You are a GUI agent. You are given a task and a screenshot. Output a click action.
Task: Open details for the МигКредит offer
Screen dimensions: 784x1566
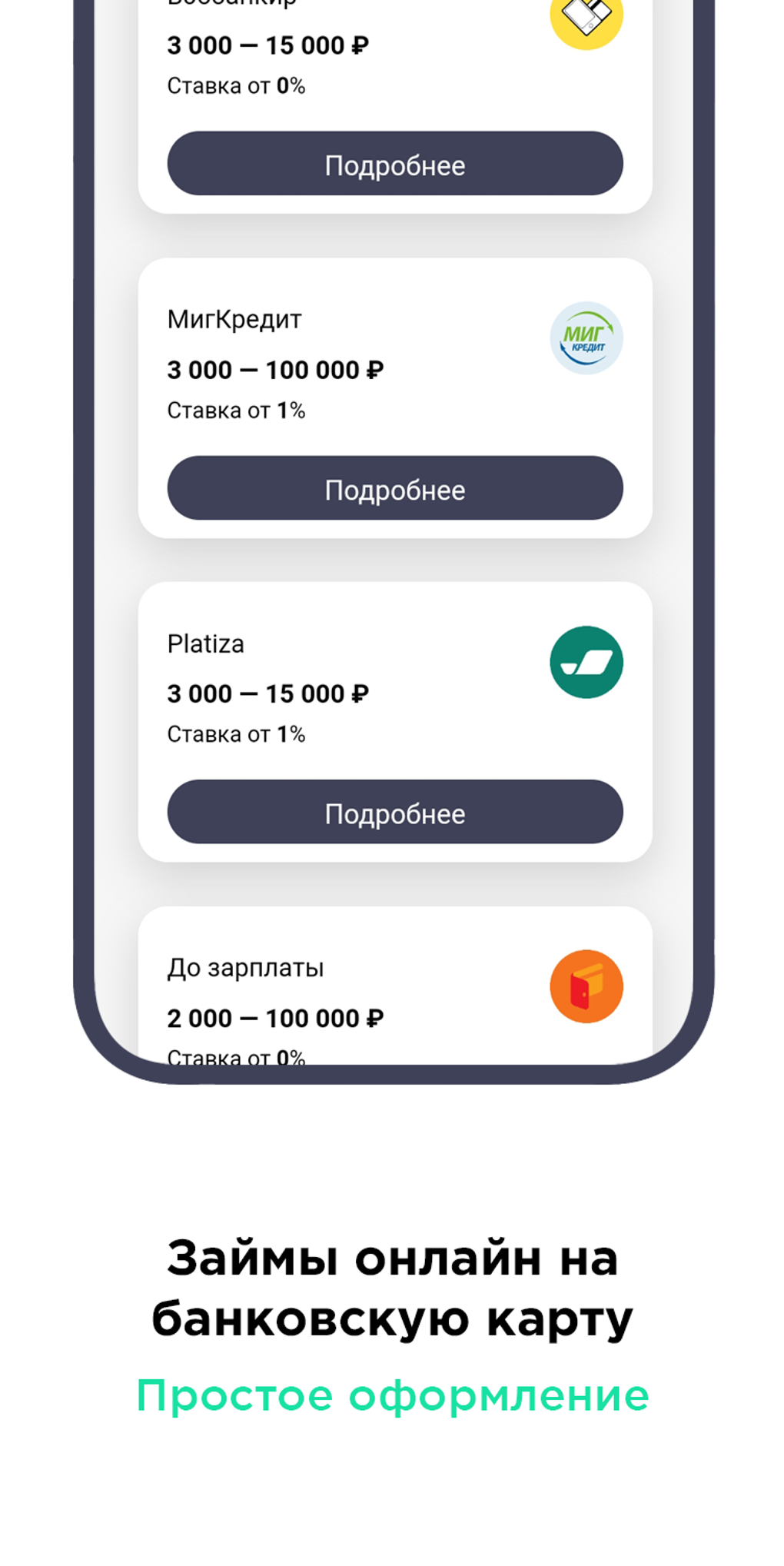394,489
